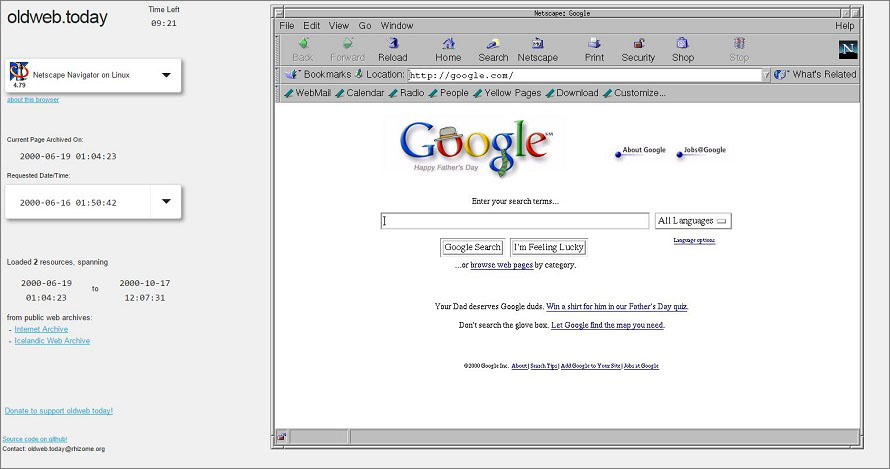Click the footer Search Tips link
Viewport: 890px width, 469px height.
click(x=544, y=366)
